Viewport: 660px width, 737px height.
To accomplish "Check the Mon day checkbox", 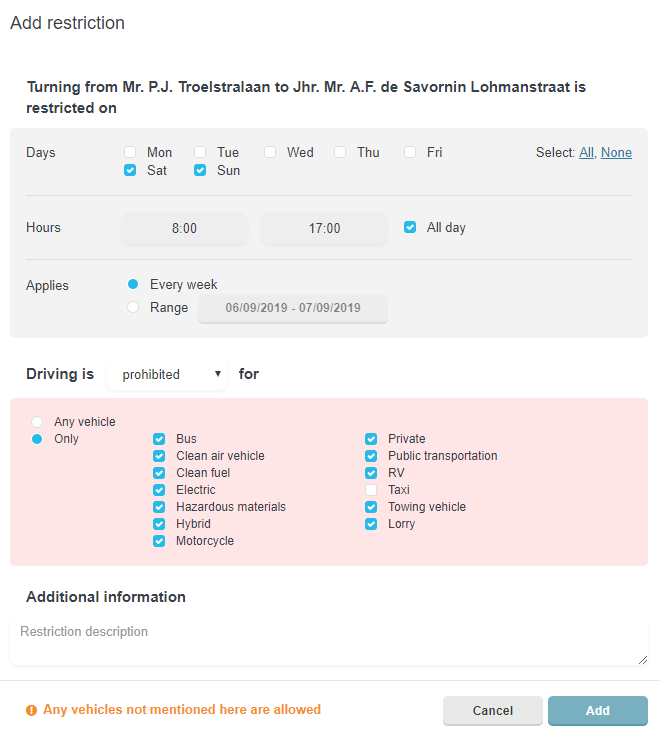I will [130, 153].
